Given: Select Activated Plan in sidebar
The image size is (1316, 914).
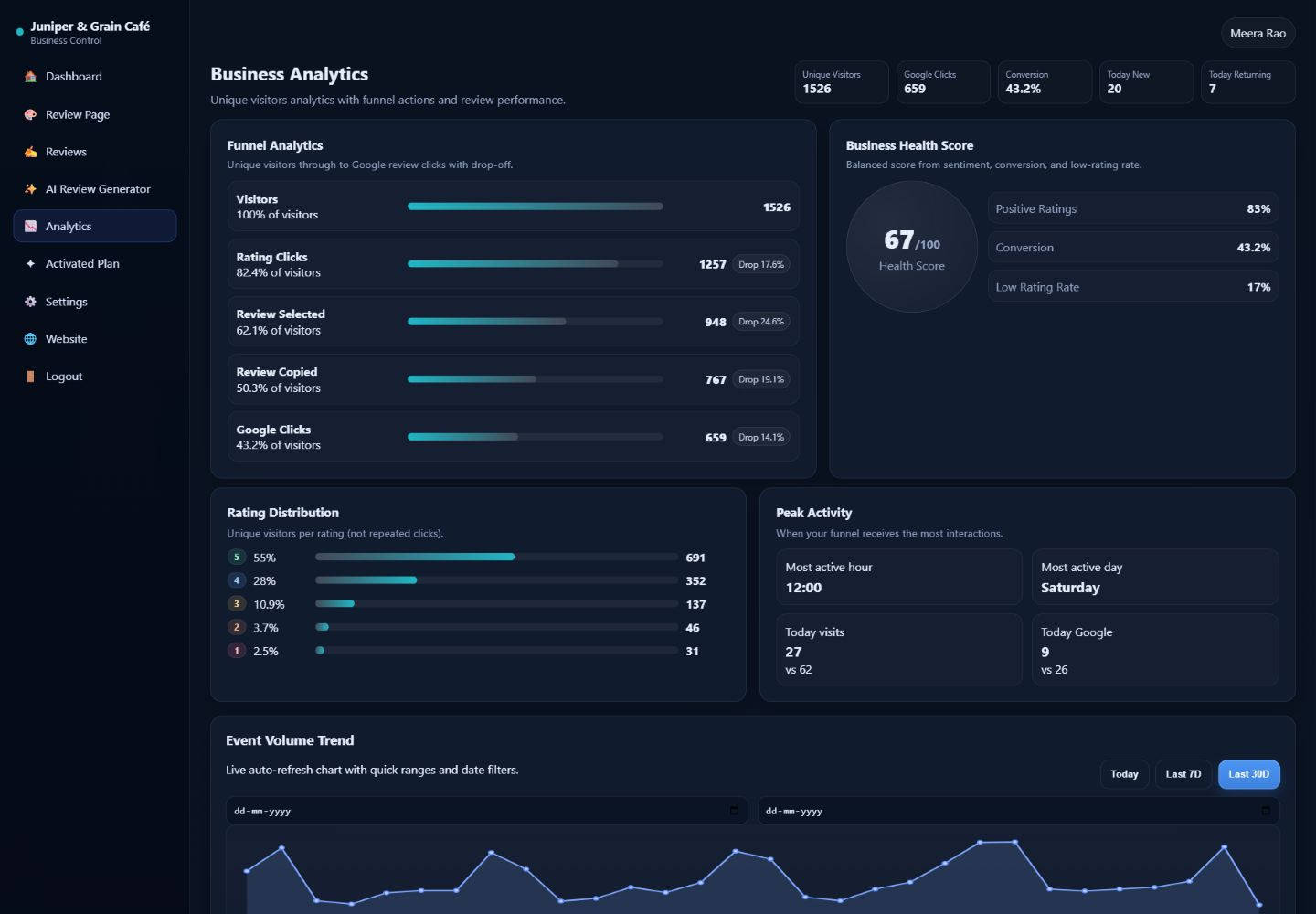Looking at the screenshot, I should [95, 264].
